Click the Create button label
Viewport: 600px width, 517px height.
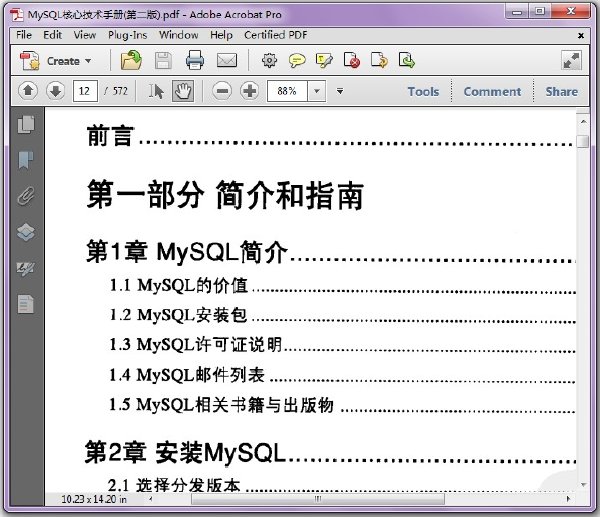pyautogui.click(x=63, y=61)
